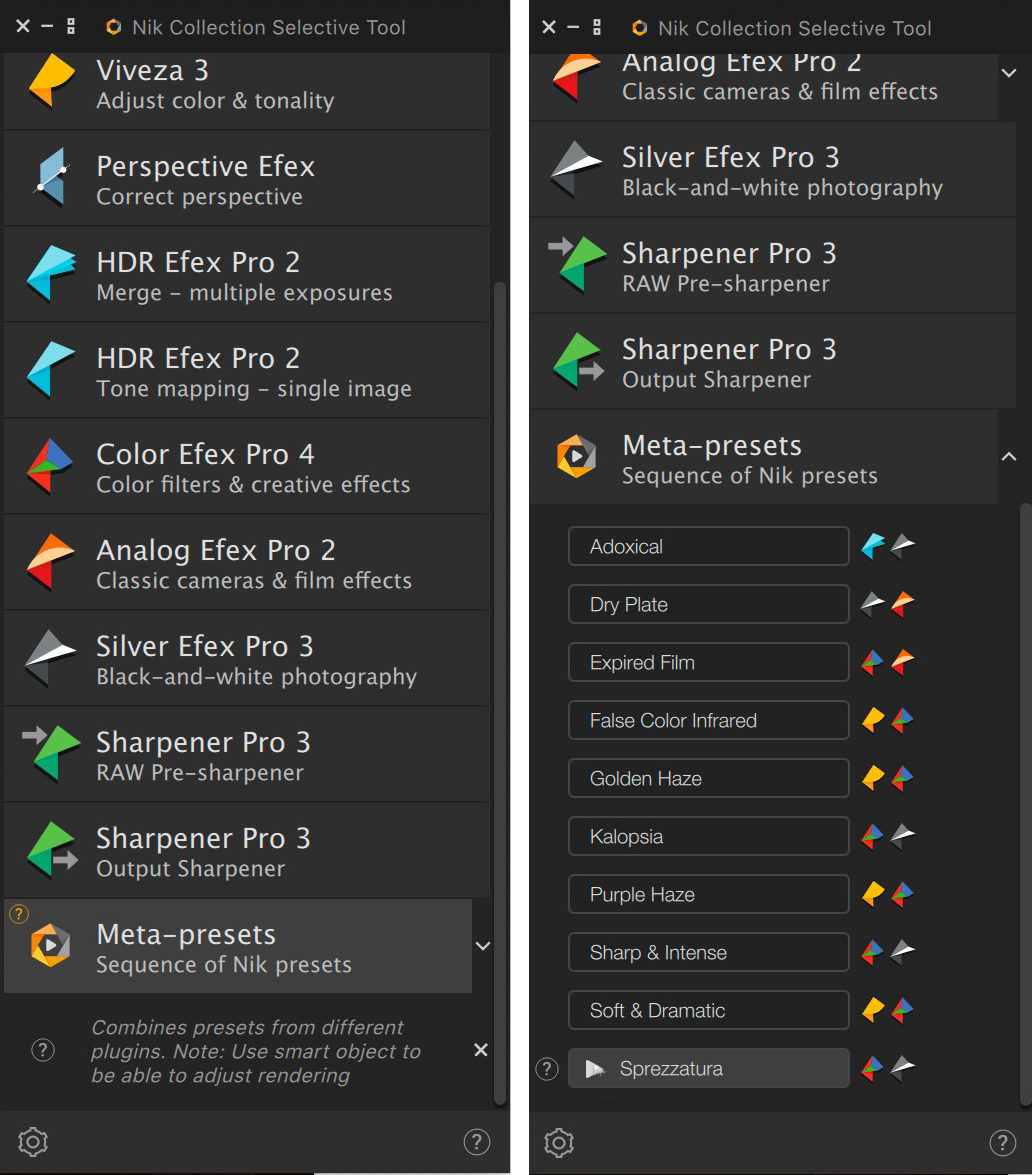Toggle the play indicator on Sprezzatura preset
Screen dimensions: 1032x1175
(597, 1068)
